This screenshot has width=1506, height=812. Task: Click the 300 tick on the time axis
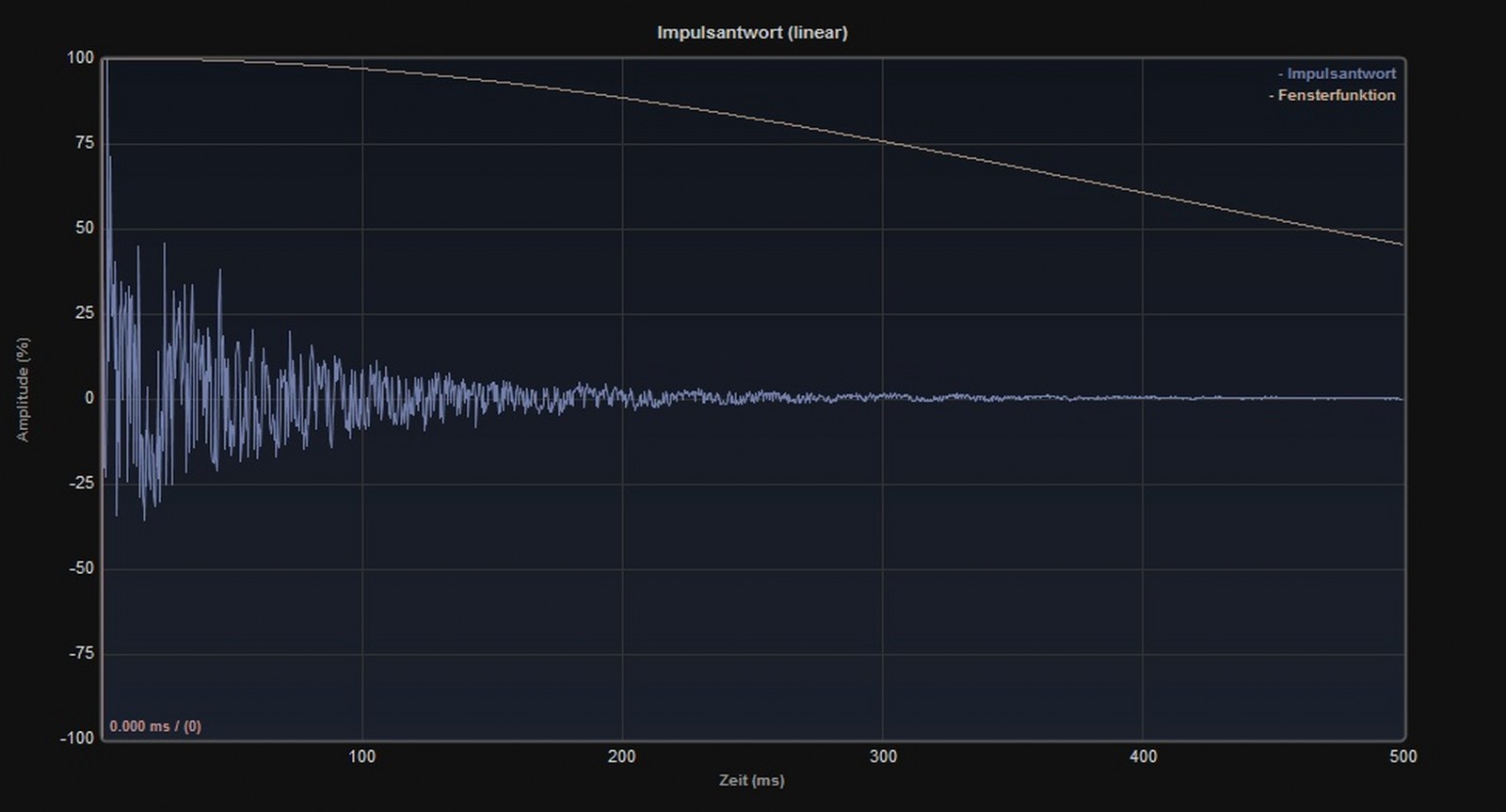882,756
